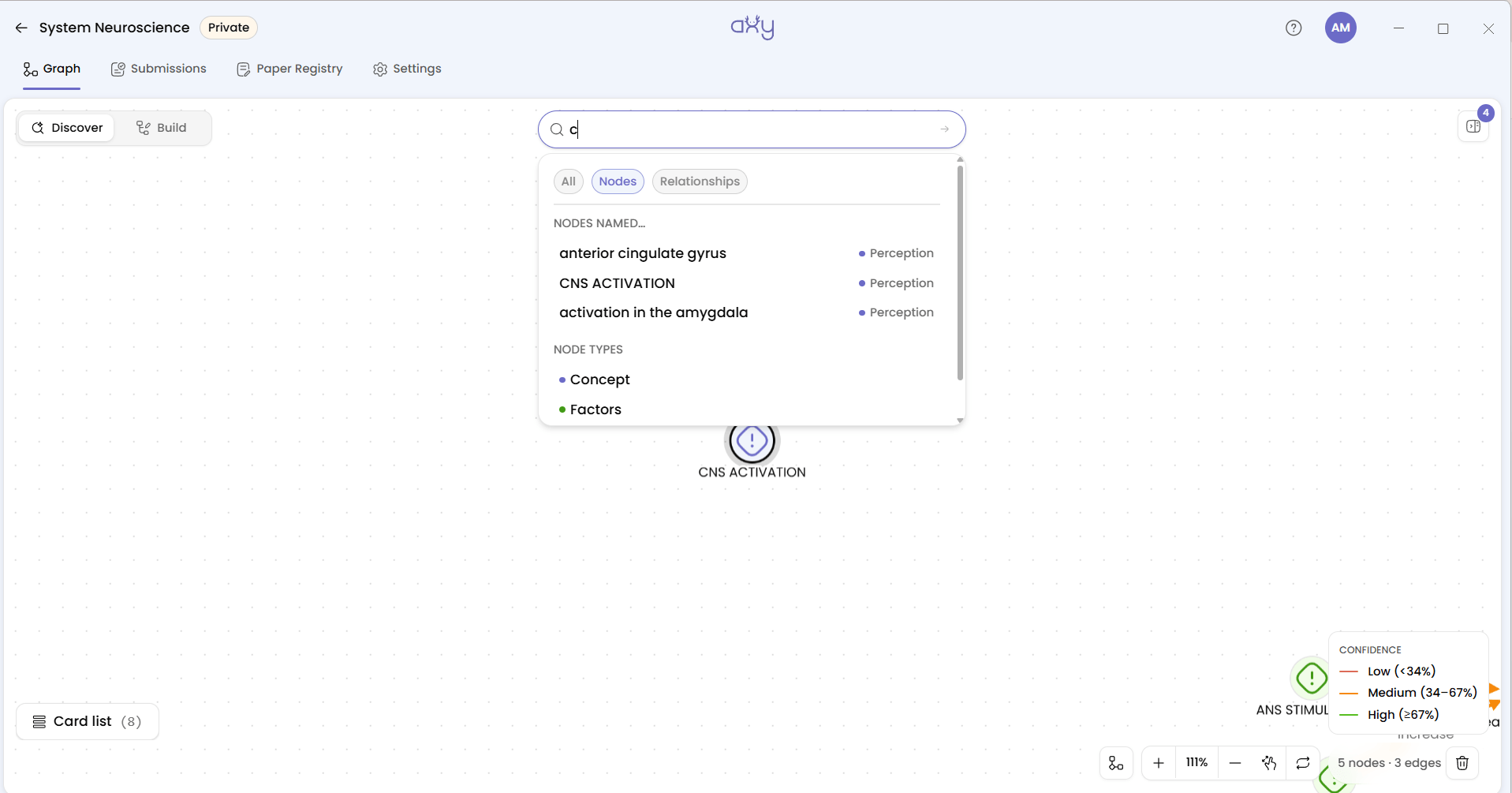Select the All filter chip
Viewport: 1512px width, 793px height.
[x=569, y=181]
